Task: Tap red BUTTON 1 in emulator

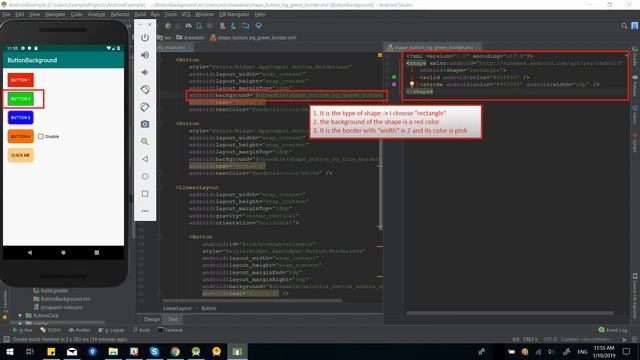Action: (x=20, y=80)
